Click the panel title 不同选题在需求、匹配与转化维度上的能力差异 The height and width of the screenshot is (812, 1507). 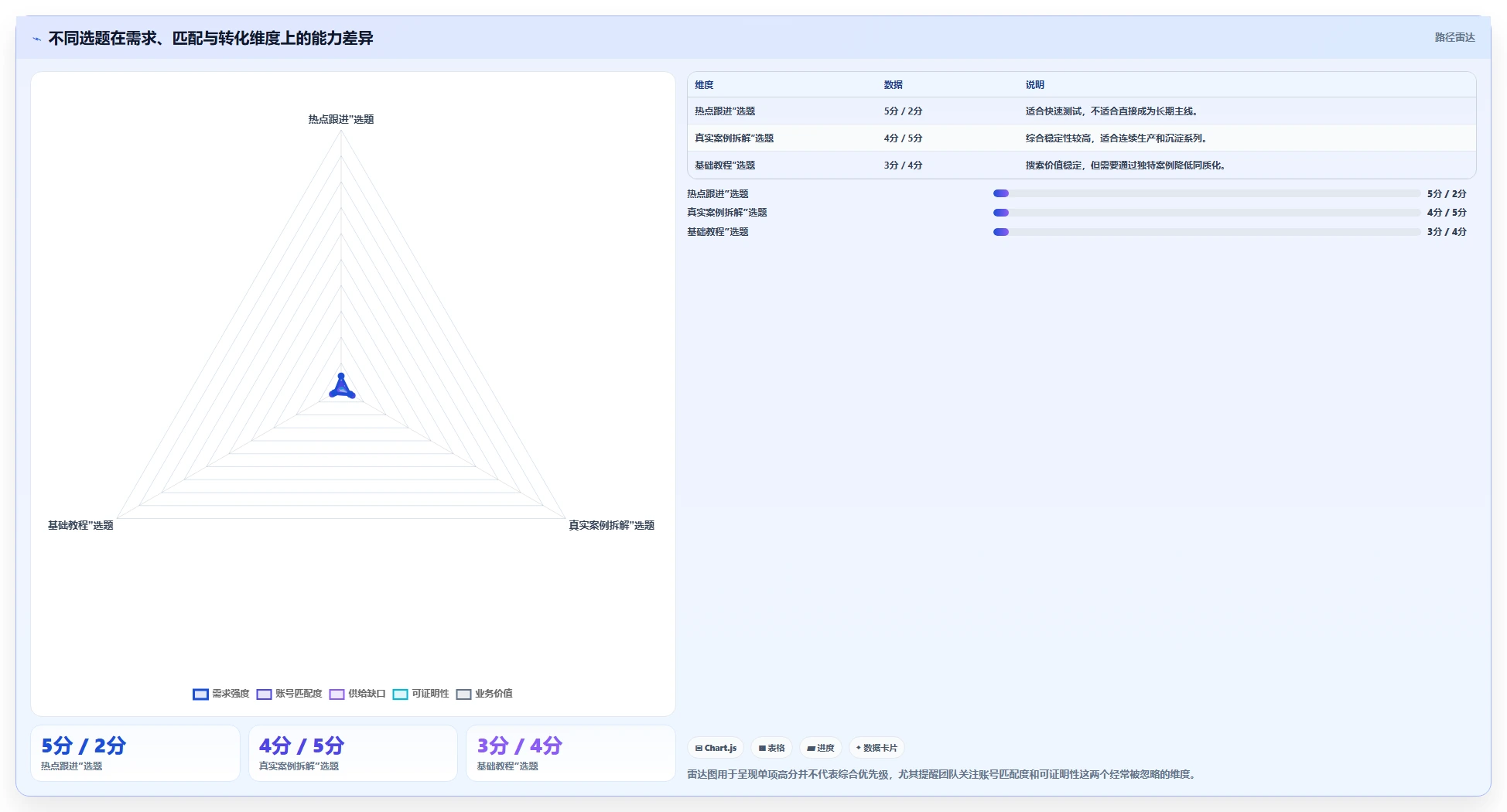(x=210, y=38)
